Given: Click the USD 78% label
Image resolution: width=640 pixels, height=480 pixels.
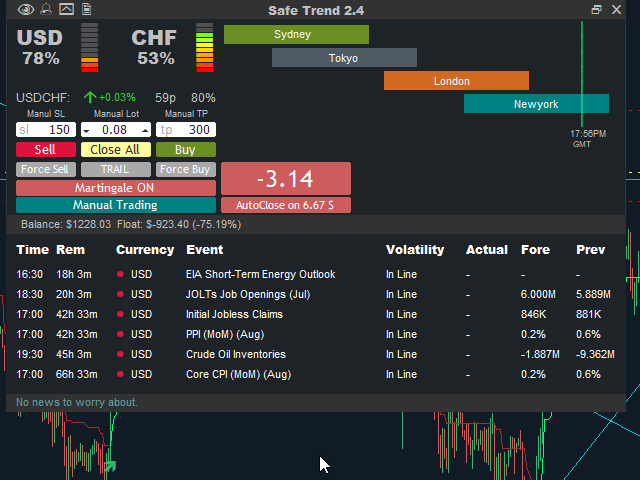Looking at the screenshot, I should click(x=40, y=47).
